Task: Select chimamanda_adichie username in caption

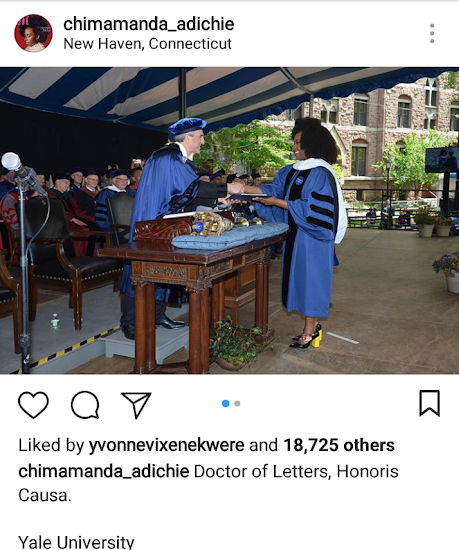Action: tap(104, 471)
